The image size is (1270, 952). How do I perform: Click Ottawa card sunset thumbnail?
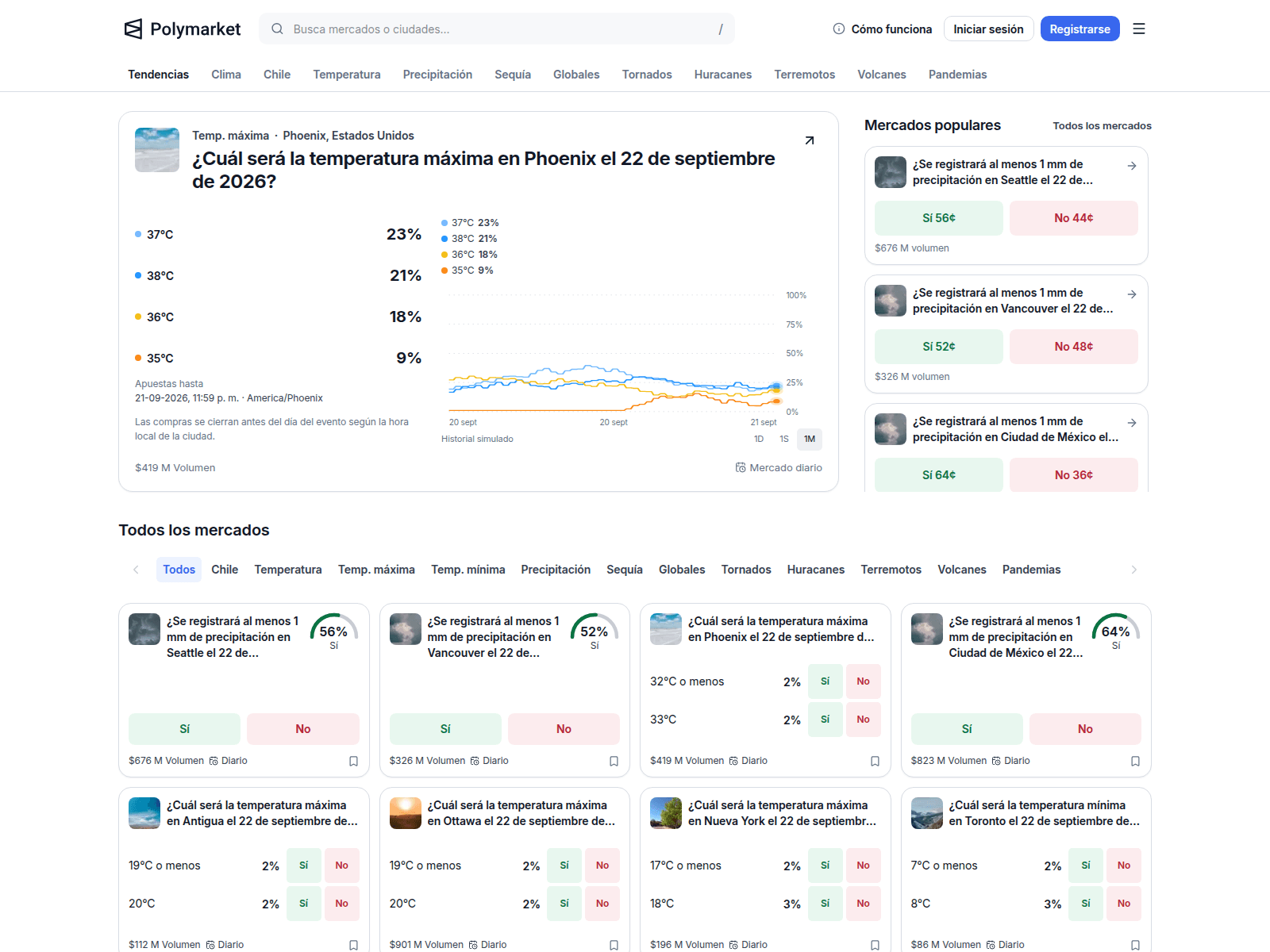tap(406, 813)
